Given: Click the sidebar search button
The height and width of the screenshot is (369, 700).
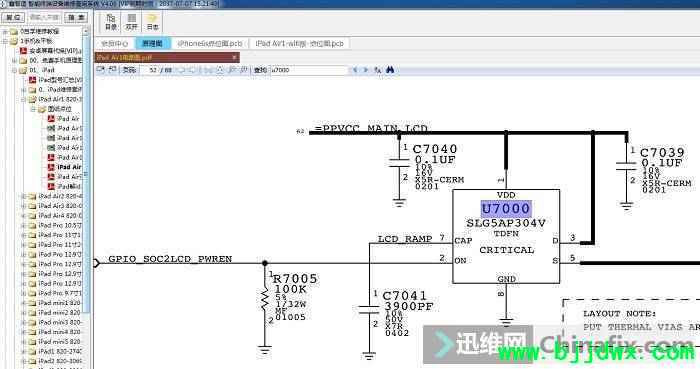Looking at the screenshot, I should 76,17.
